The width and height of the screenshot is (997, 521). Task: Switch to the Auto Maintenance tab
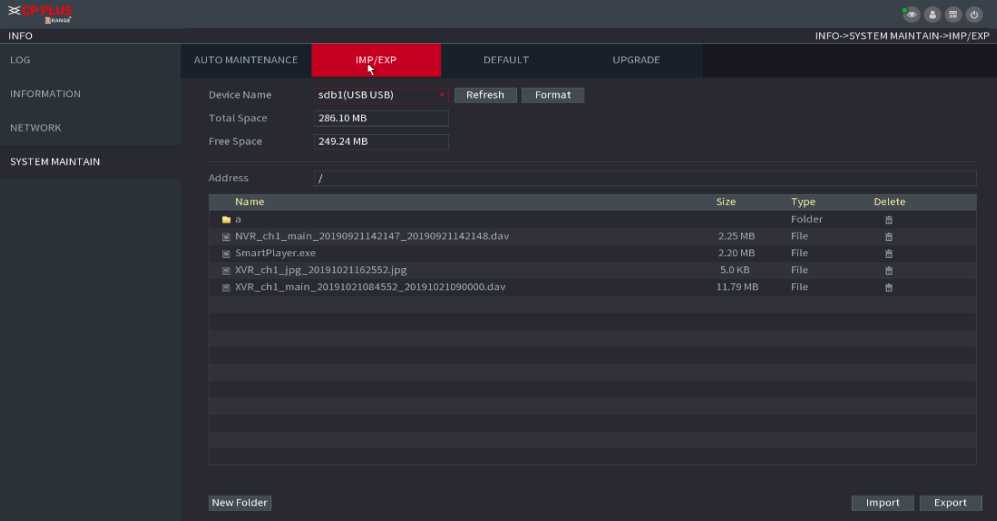point(246,60)
